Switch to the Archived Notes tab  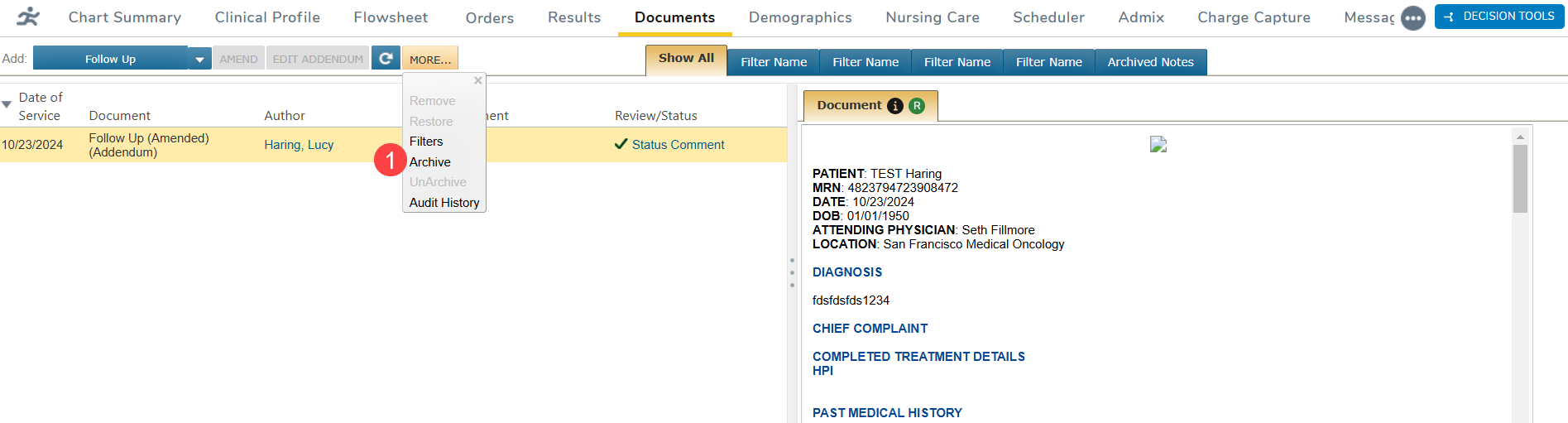(x=1150, y=62)
